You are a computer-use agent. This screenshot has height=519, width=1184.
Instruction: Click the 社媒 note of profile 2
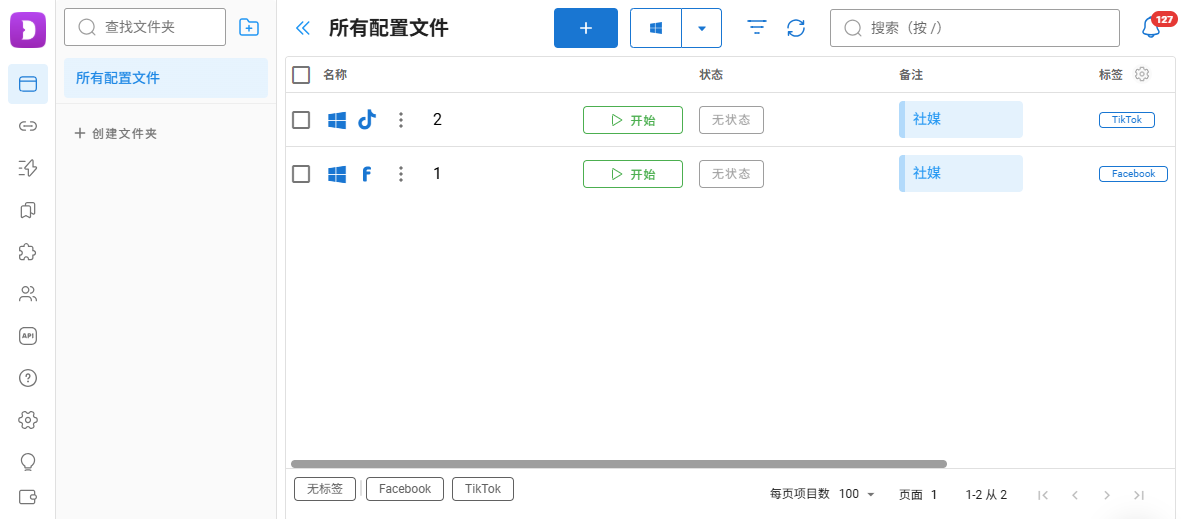[x=960, y=119]
